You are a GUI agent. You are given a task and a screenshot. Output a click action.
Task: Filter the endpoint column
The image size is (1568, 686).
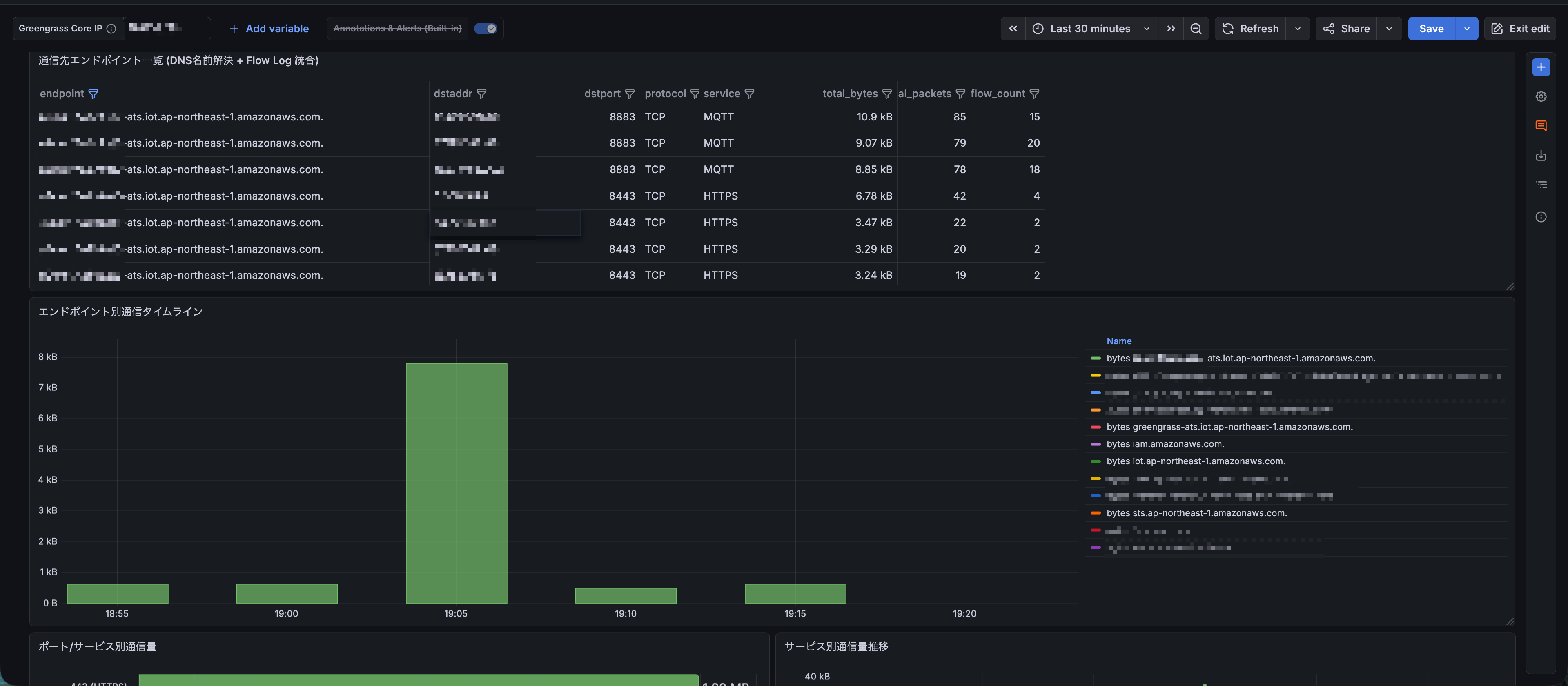93,94
